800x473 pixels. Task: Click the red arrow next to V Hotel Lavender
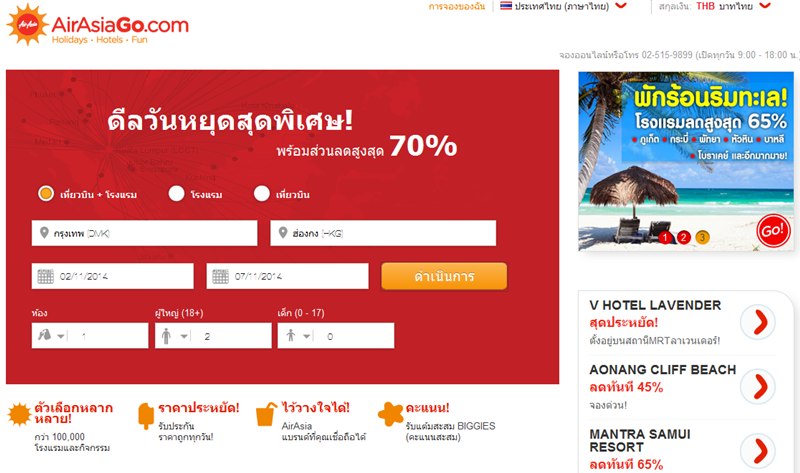758,322
